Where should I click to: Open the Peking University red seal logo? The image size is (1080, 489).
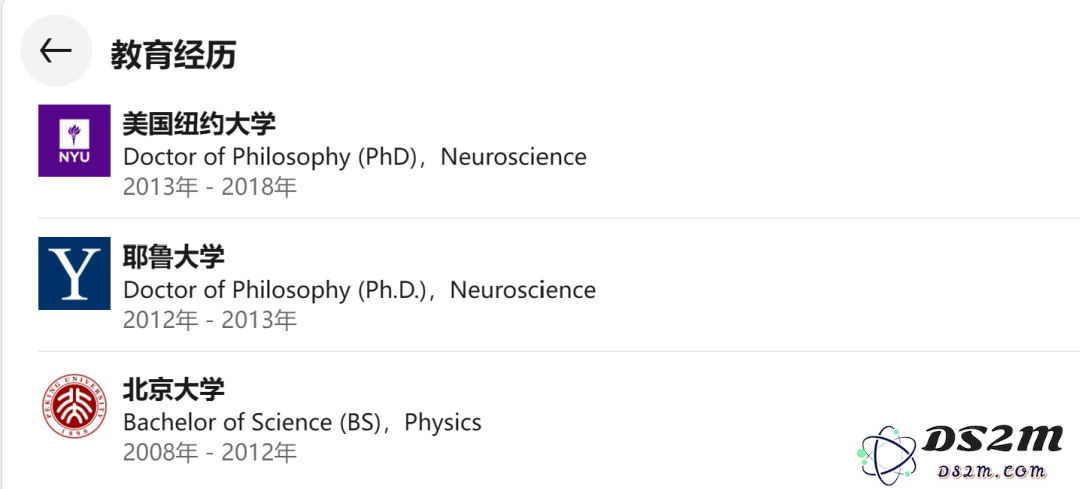pyautogui.click(x=74, y=406)
